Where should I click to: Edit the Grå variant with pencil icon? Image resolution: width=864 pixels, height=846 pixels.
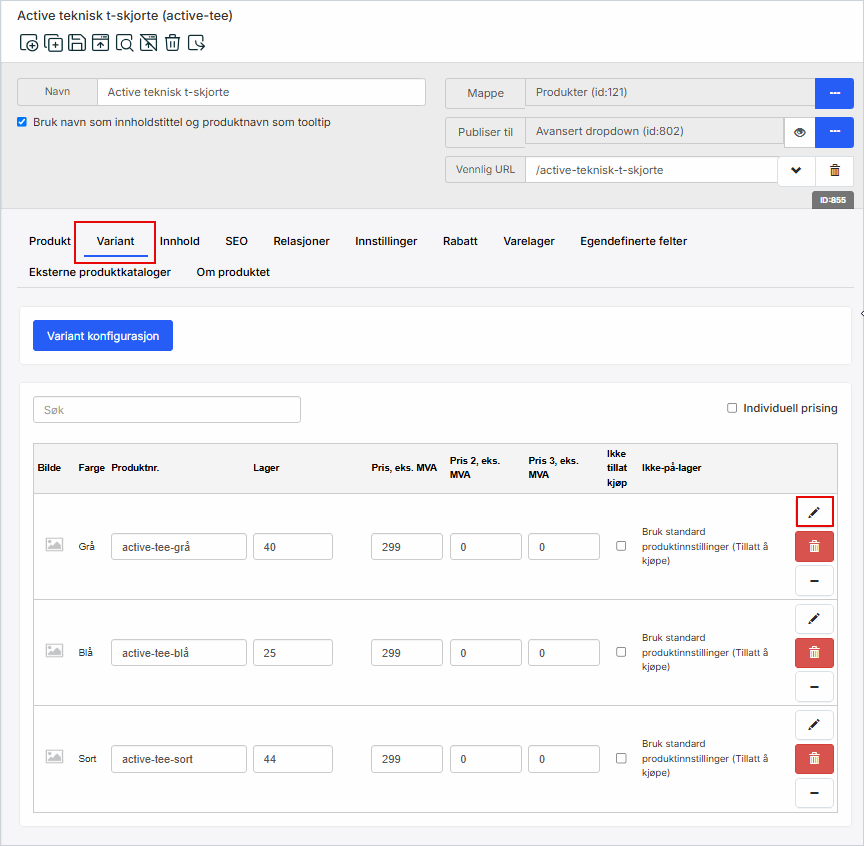point(814,512)
